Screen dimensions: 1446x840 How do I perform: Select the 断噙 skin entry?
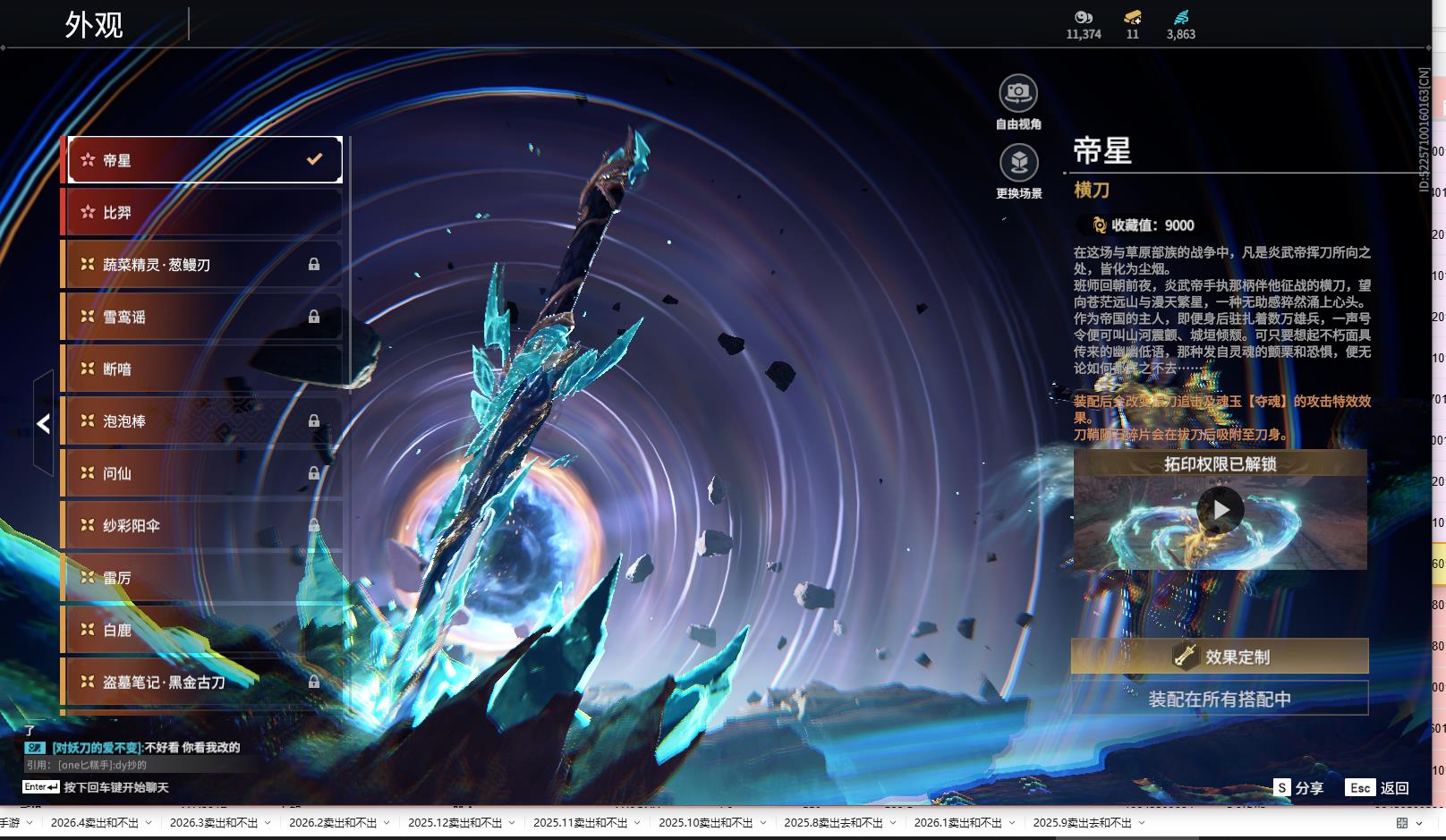[x=204, y=369]
